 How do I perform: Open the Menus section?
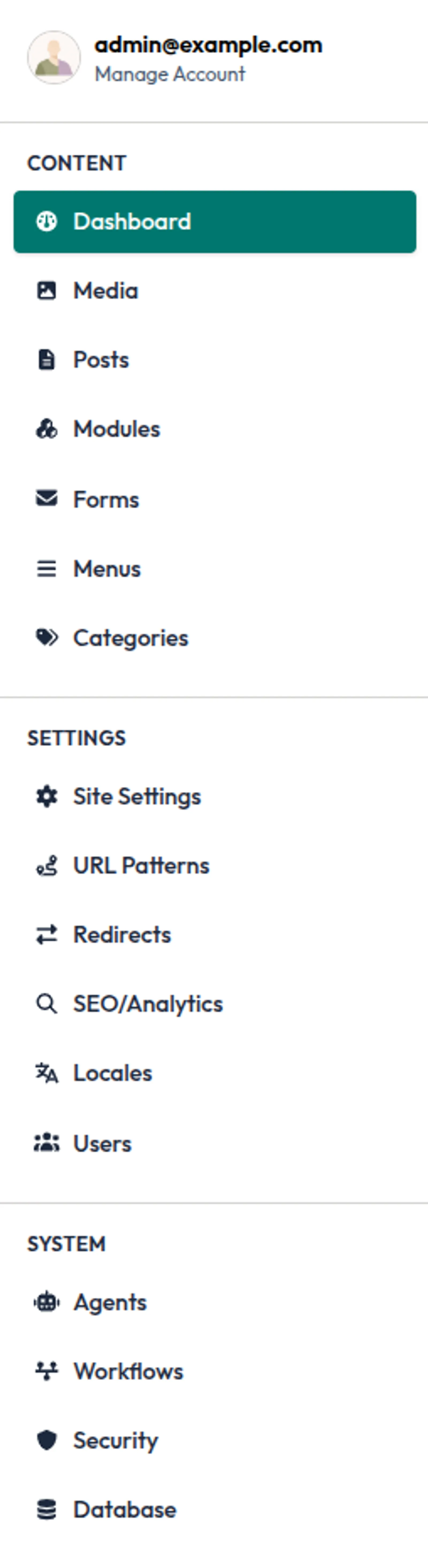point(107,569)
